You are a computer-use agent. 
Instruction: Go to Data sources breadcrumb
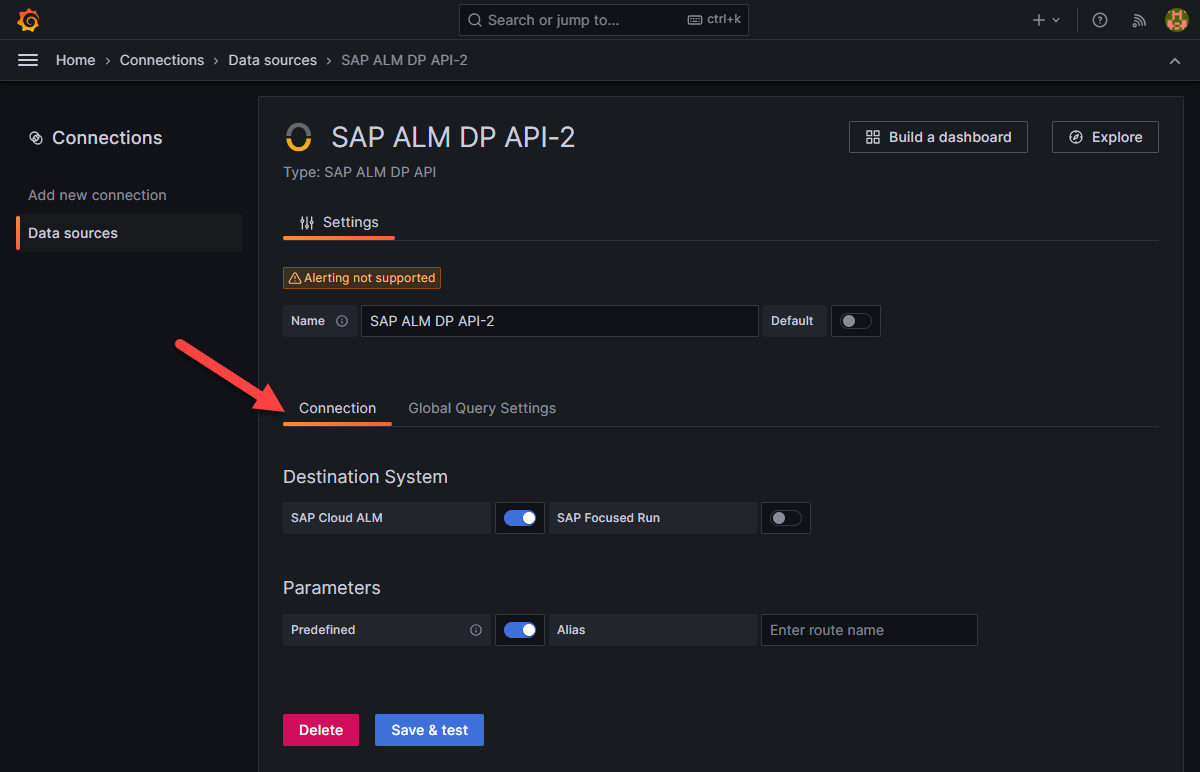[x=273, y=60]
